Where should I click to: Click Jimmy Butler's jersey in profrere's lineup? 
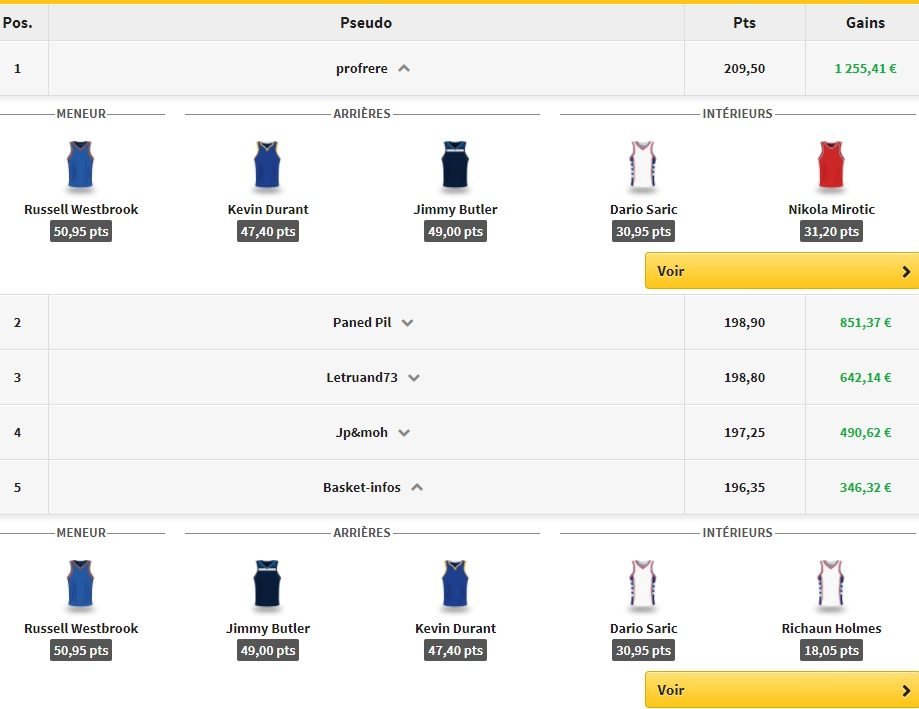[x=455, y=166]
